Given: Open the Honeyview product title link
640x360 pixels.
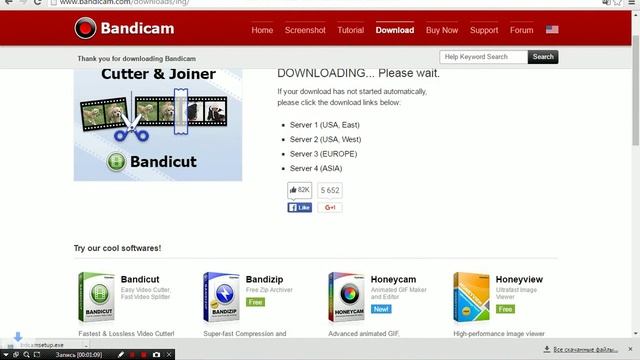Looking at the screenshot, I should click(519, 279).
